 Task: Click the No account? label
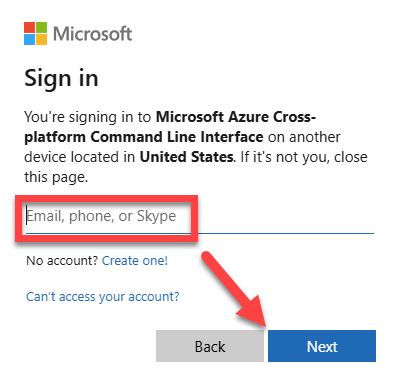coord(62,261)
